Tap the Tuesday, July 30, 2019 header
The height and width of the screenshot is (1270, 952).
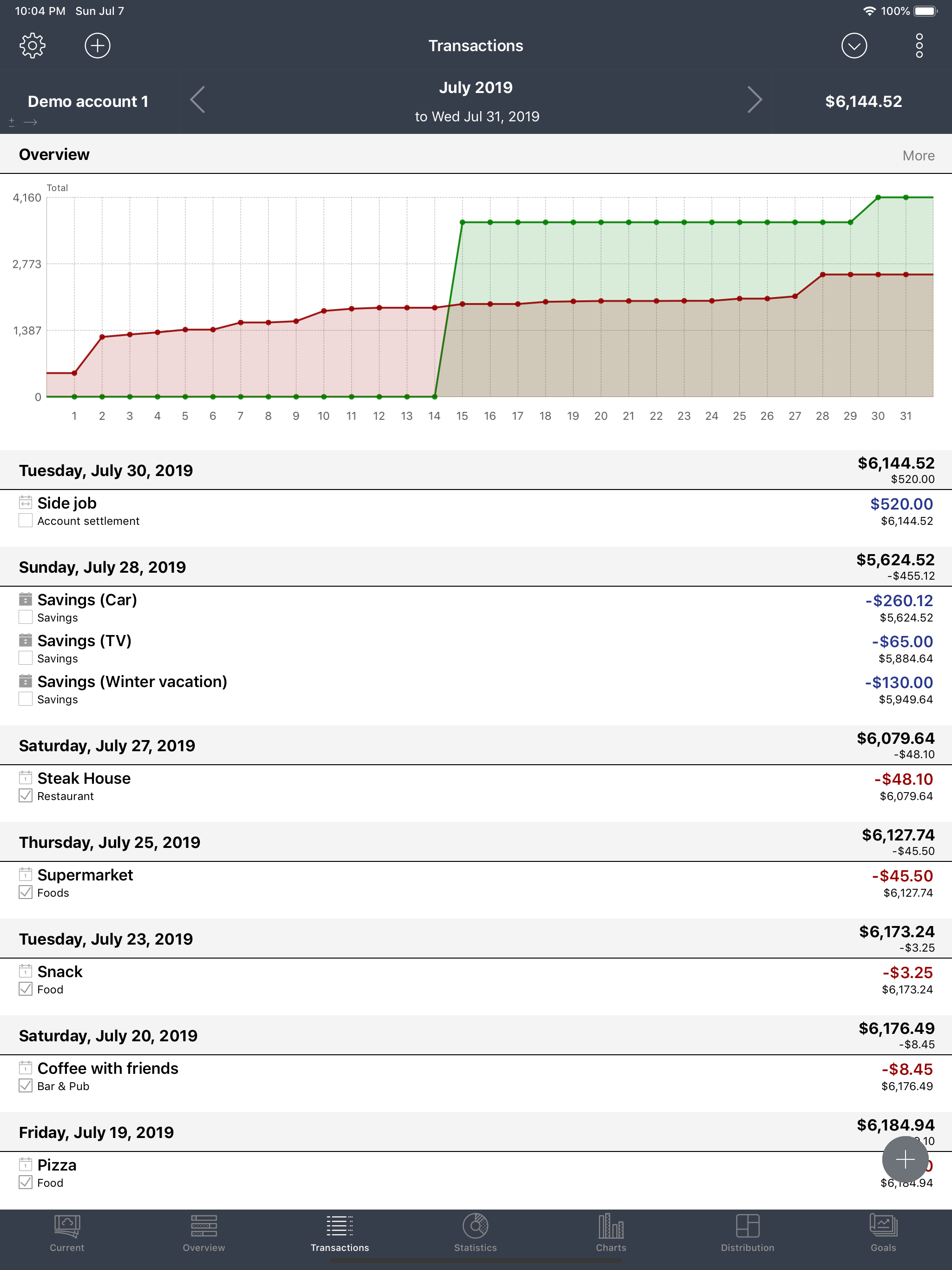point(476,470)
